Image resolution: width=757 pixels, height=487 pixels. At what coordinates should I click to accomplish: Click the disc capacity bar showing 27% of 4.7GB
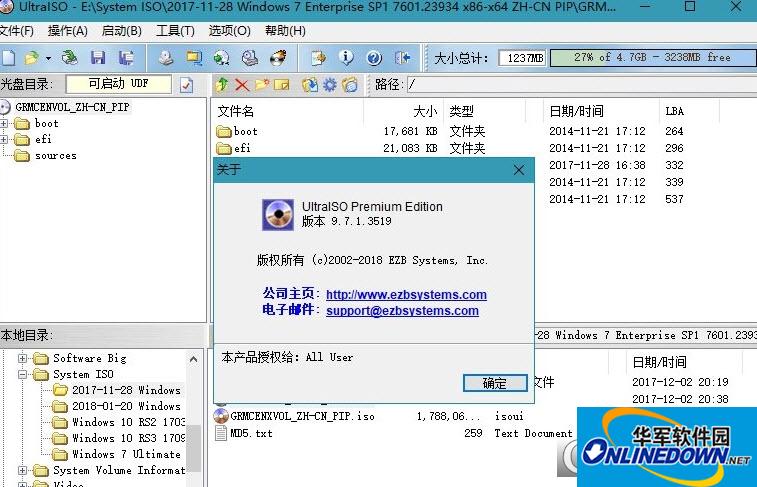[x=653, y=57]
